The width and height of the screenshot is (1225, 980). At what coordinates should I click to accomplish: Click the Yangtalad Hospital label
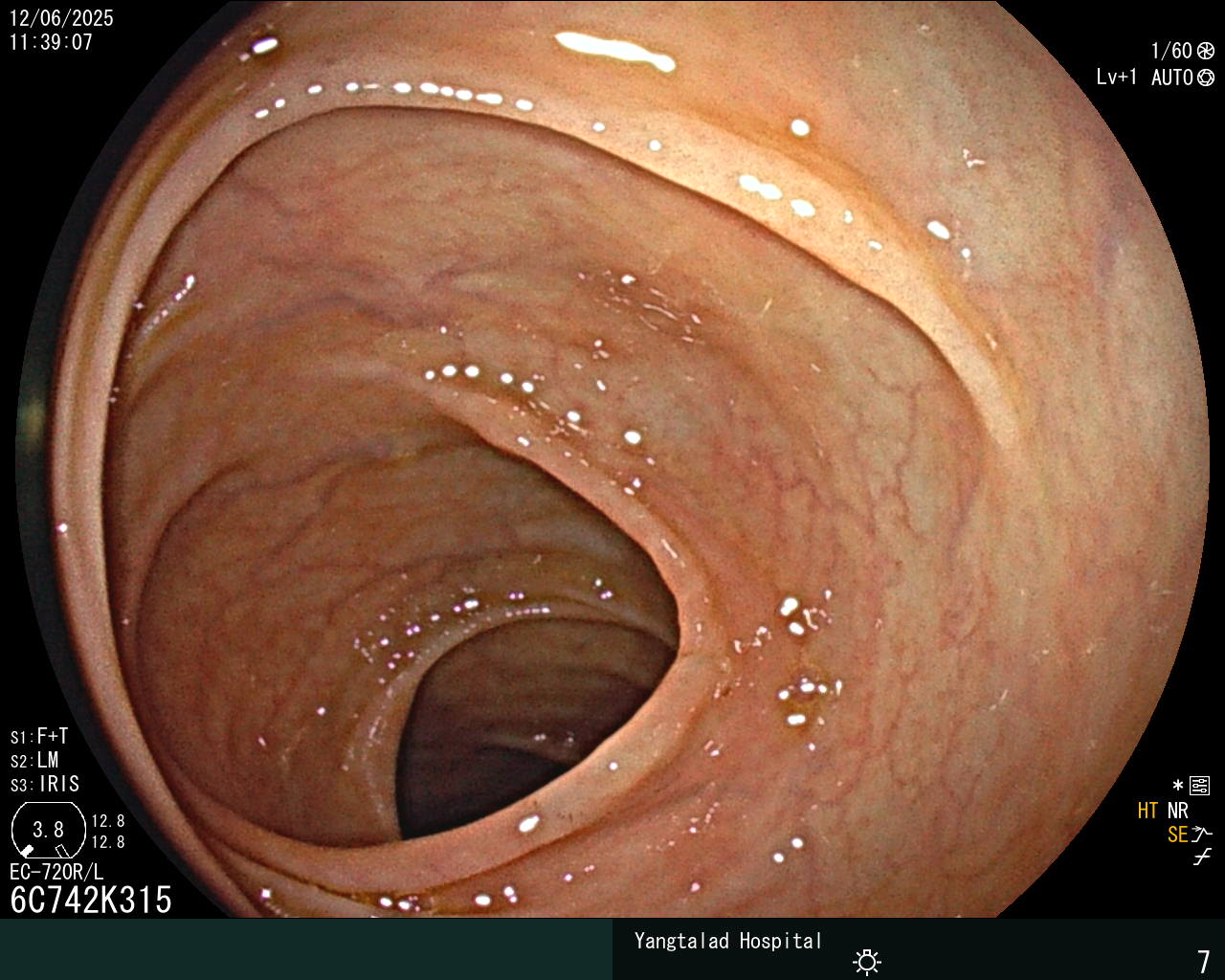[x=728, y=941]
